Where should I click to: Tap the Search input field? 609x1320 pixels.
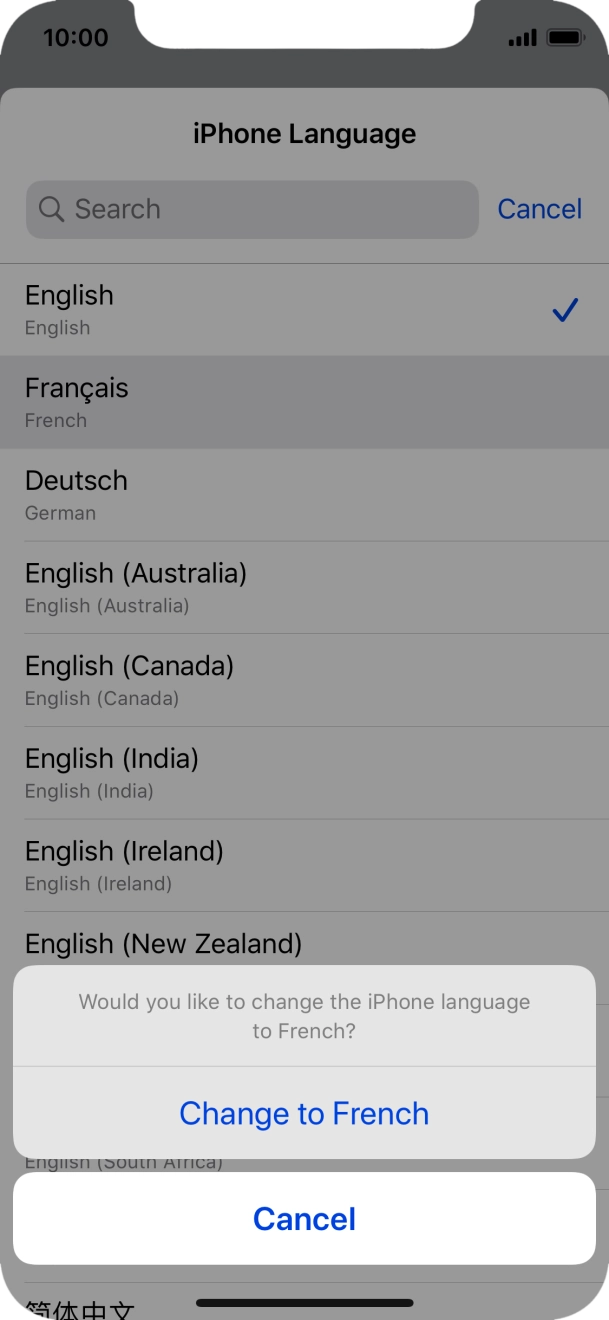pyautogui.click(x=250, y=209)
